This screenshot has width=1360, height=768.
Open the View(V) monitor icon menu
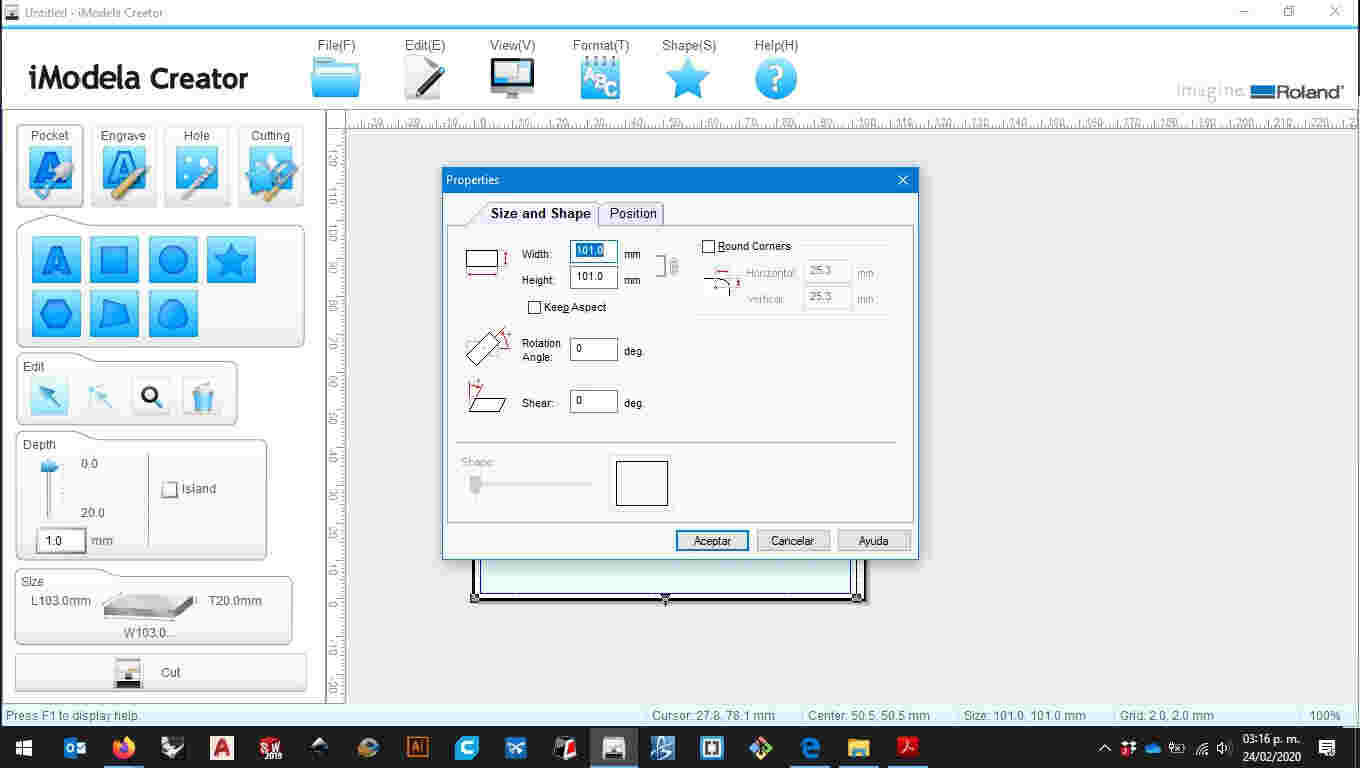coord(512,78)
